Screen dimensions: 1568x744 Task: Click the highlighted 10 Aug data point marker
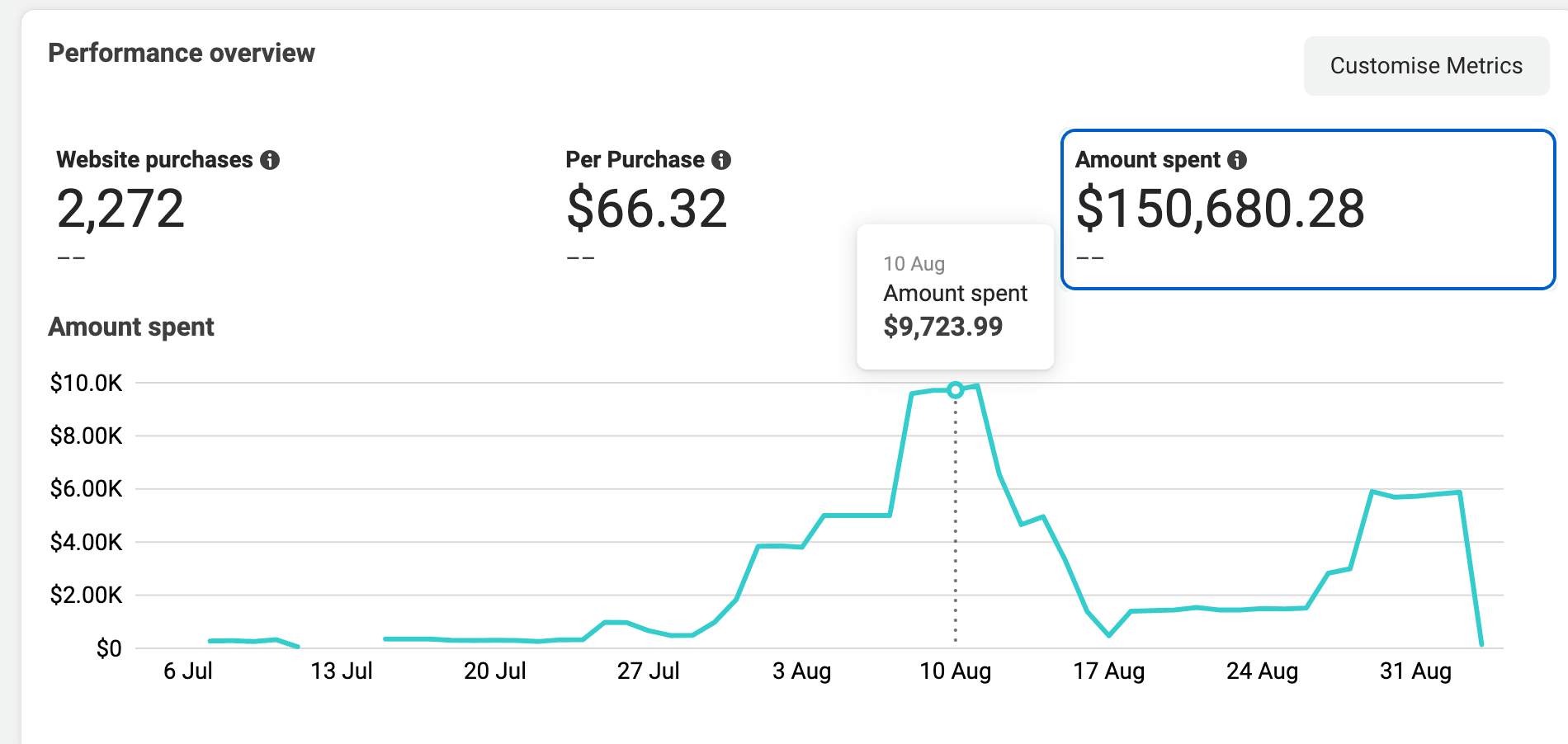955,390
